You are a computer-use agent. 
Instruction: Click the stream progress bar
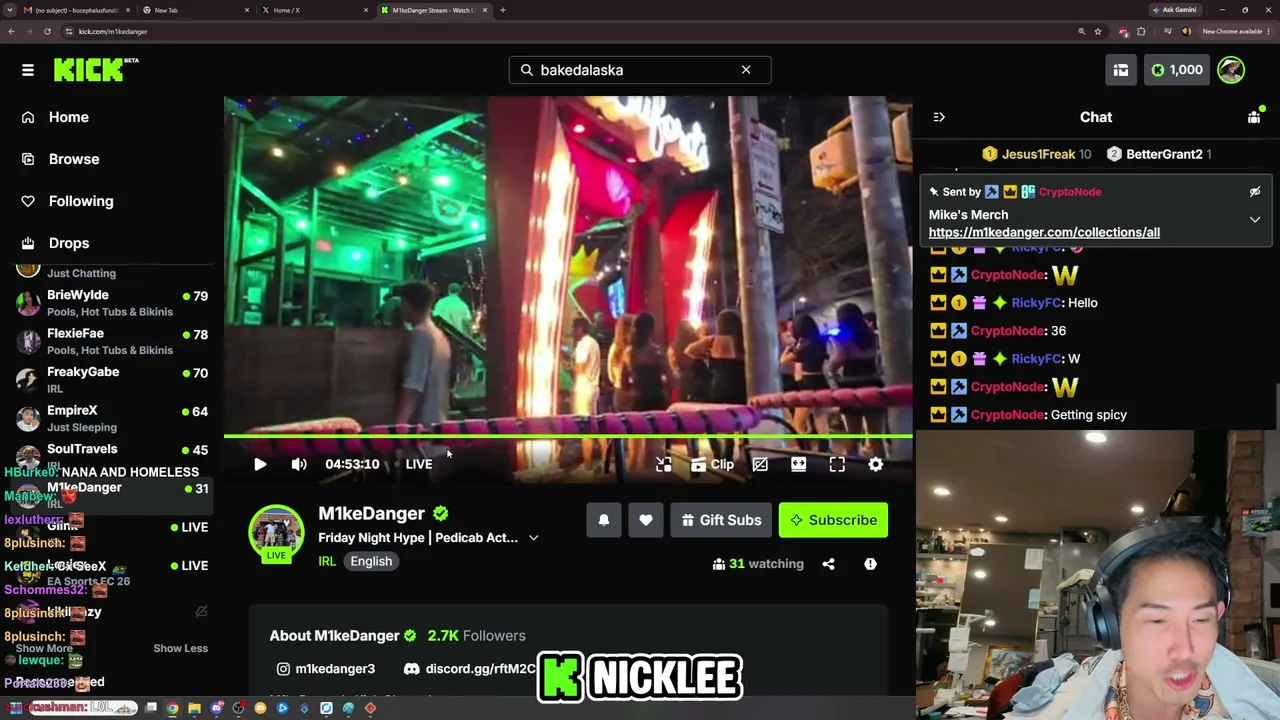pos(568,436)
